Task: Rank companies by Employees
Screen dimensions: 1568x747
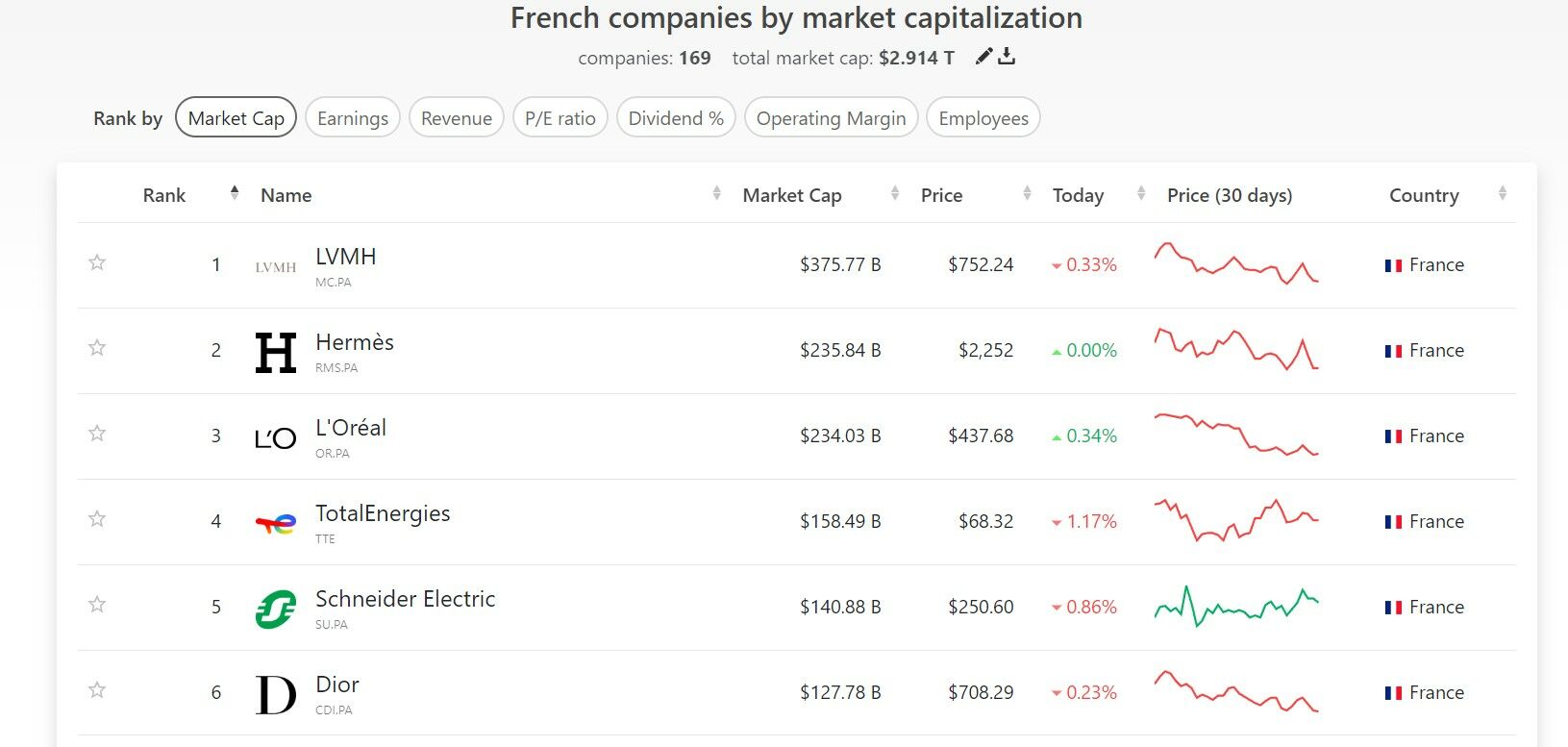Action: click(983, 118)
